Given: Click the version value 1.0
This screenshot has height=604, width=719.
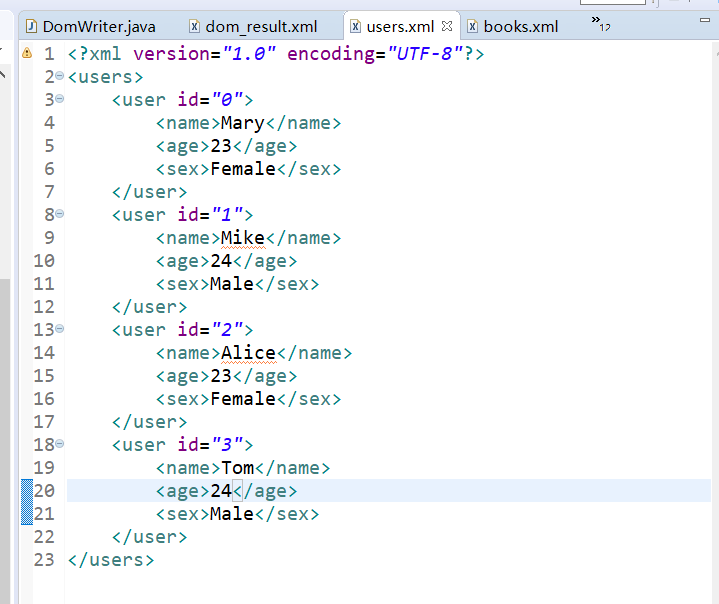Looking at the screenshot, I should 248,54.
